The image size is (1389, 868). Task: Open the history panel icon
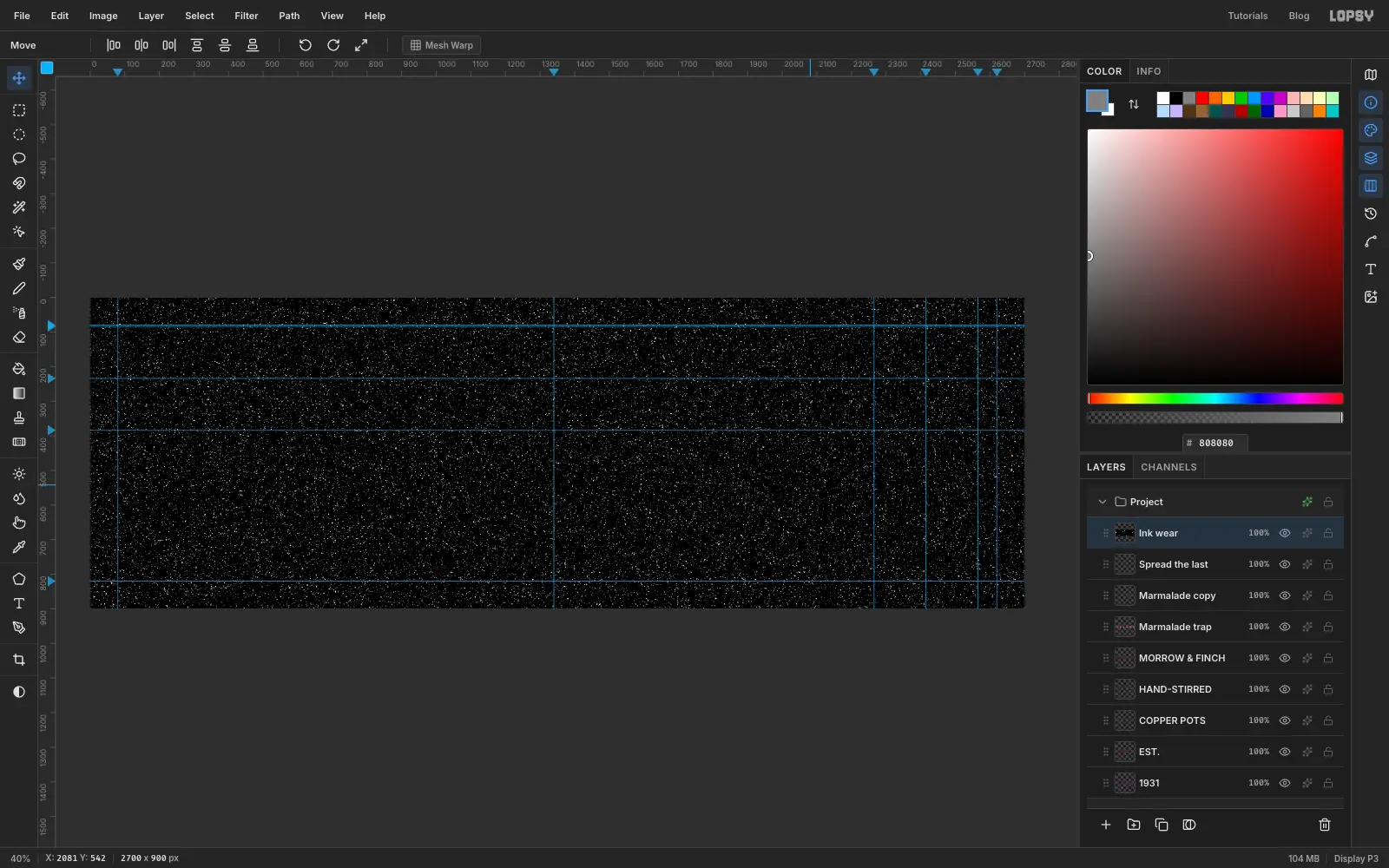tap(1371, 214)
